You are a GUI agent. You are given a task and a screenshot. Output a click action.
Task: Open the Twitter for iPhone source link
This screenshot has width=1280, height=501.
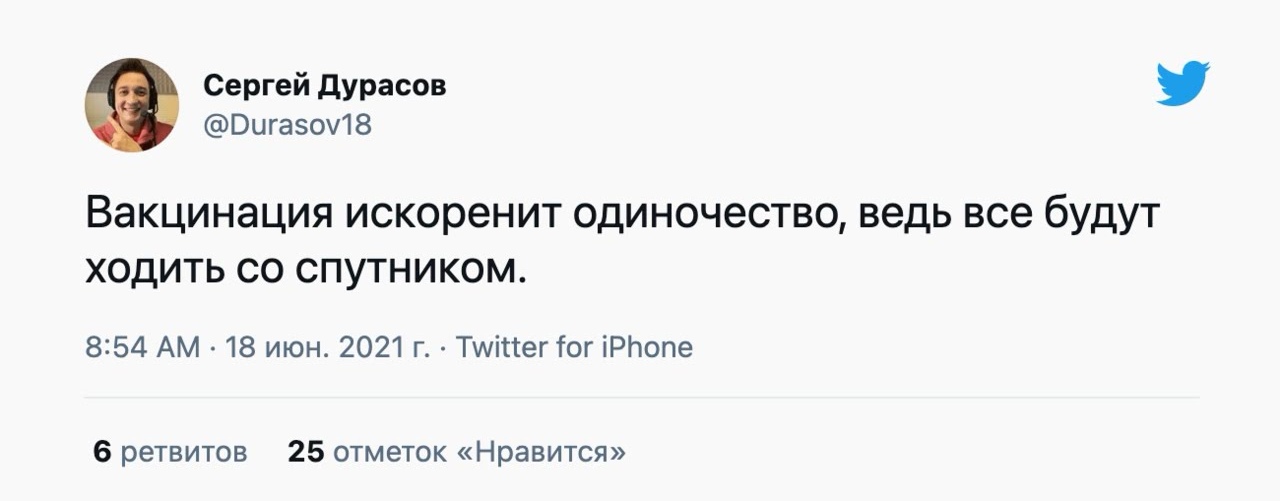coord(574,348)
